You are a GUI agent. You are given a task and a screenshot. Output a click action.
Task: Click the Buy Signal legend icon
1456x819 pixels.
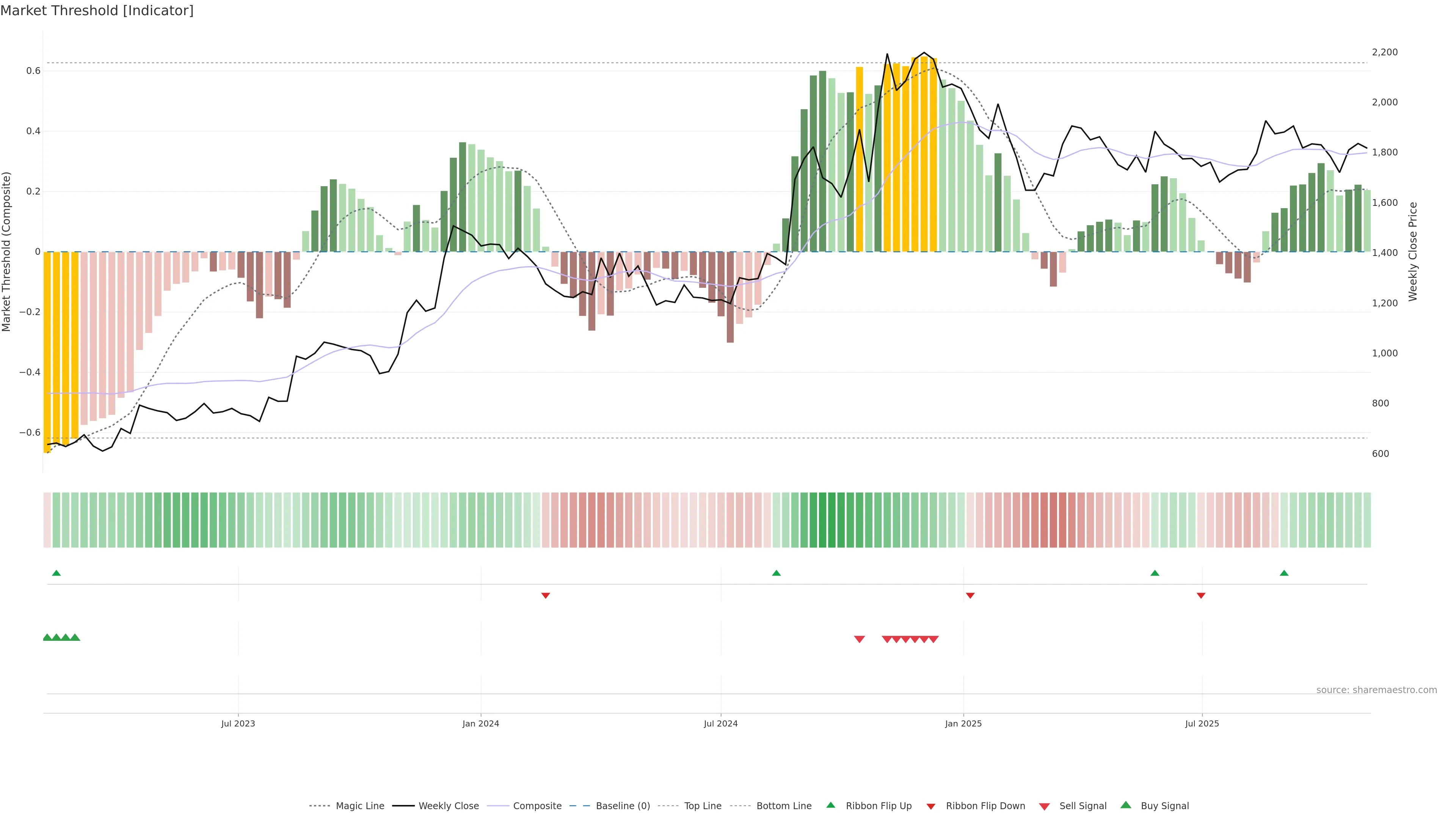point(1126,805)
